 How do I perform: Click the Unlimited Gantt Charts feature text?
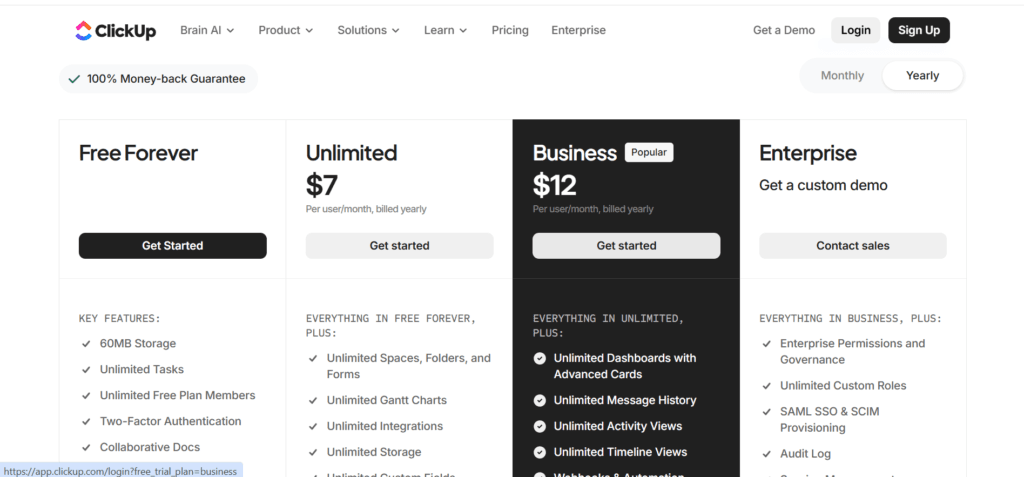387,400
